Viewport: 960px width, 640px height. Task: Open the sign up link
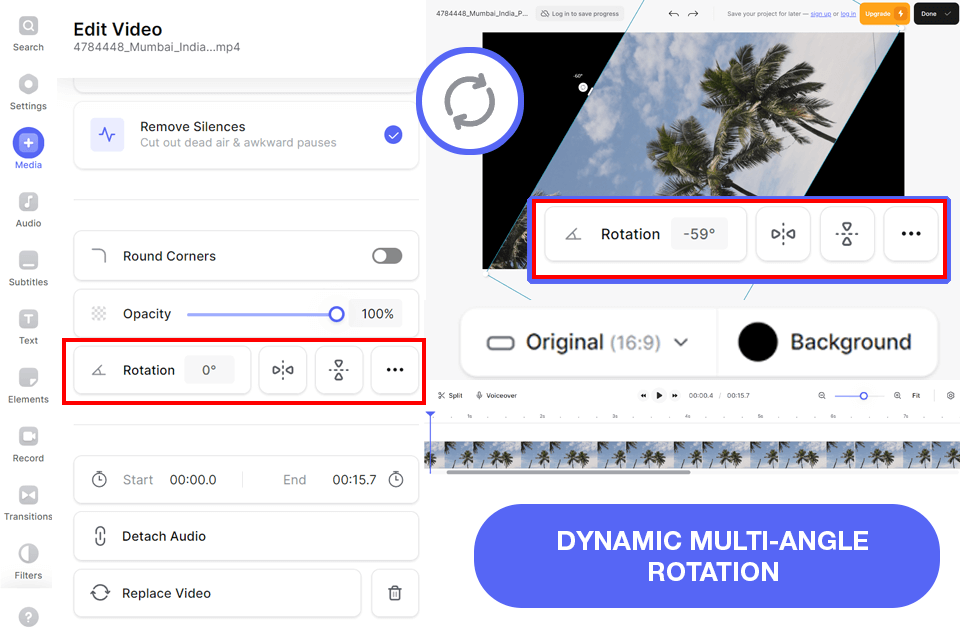[x=820, y=13]
